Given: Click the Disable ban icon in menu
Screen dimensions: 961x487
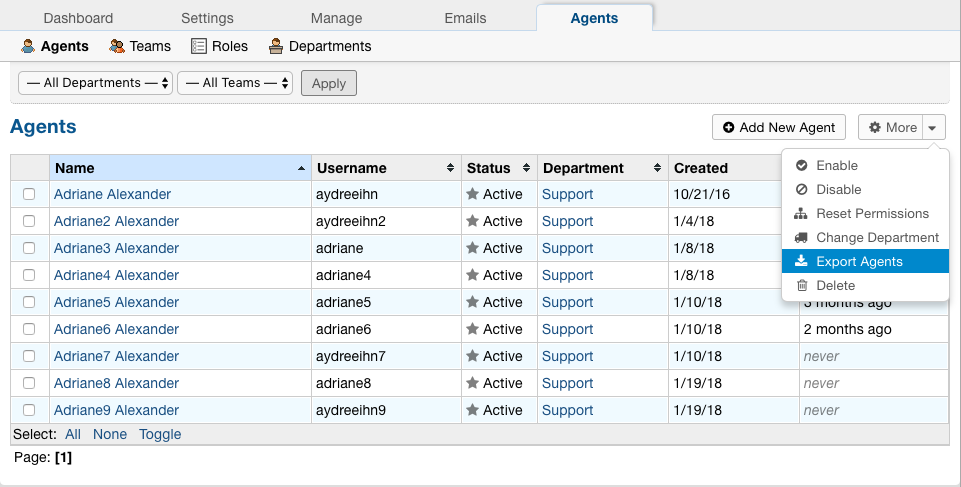Looking at the screenshot, I should (801, 189).
